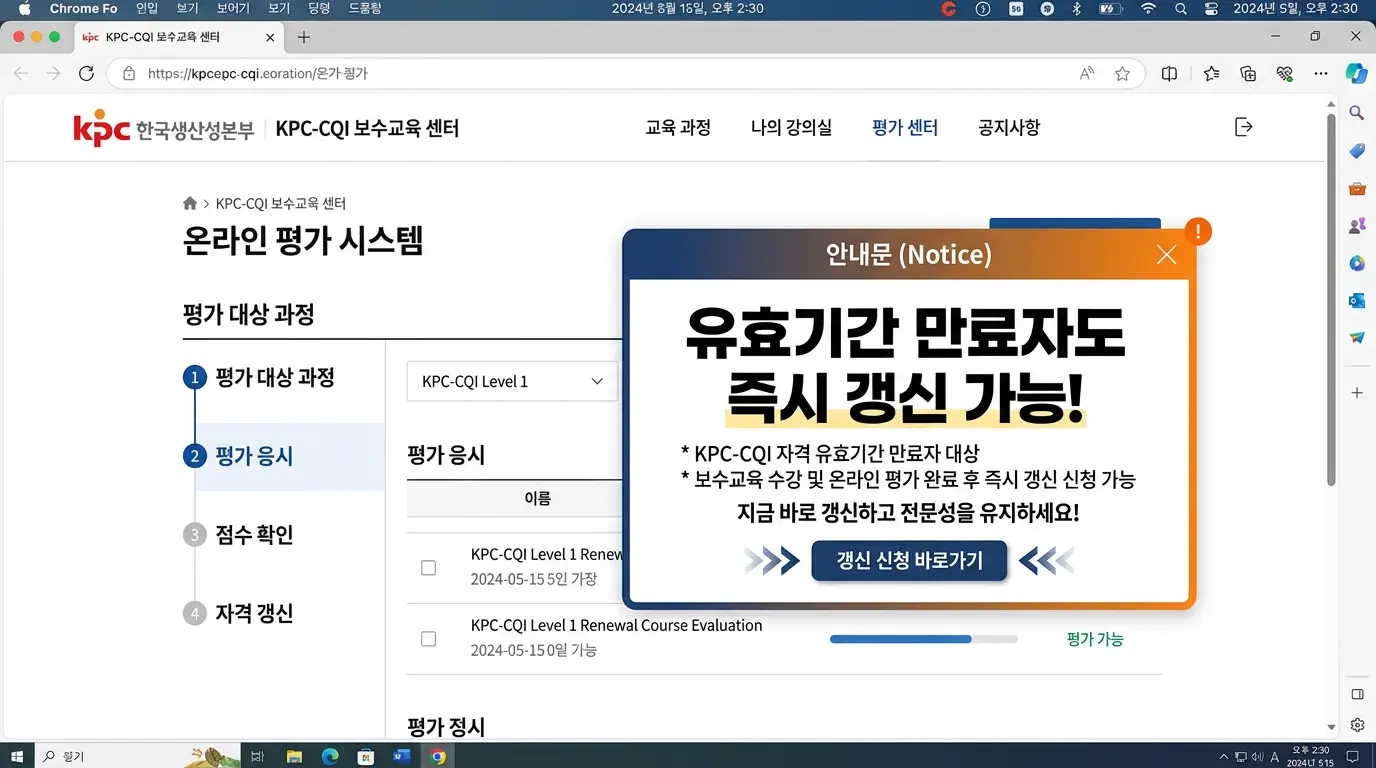Viewport: 1376px width, 768px height.
Task: Open the Collections icon
Action: pos(1248,73)
